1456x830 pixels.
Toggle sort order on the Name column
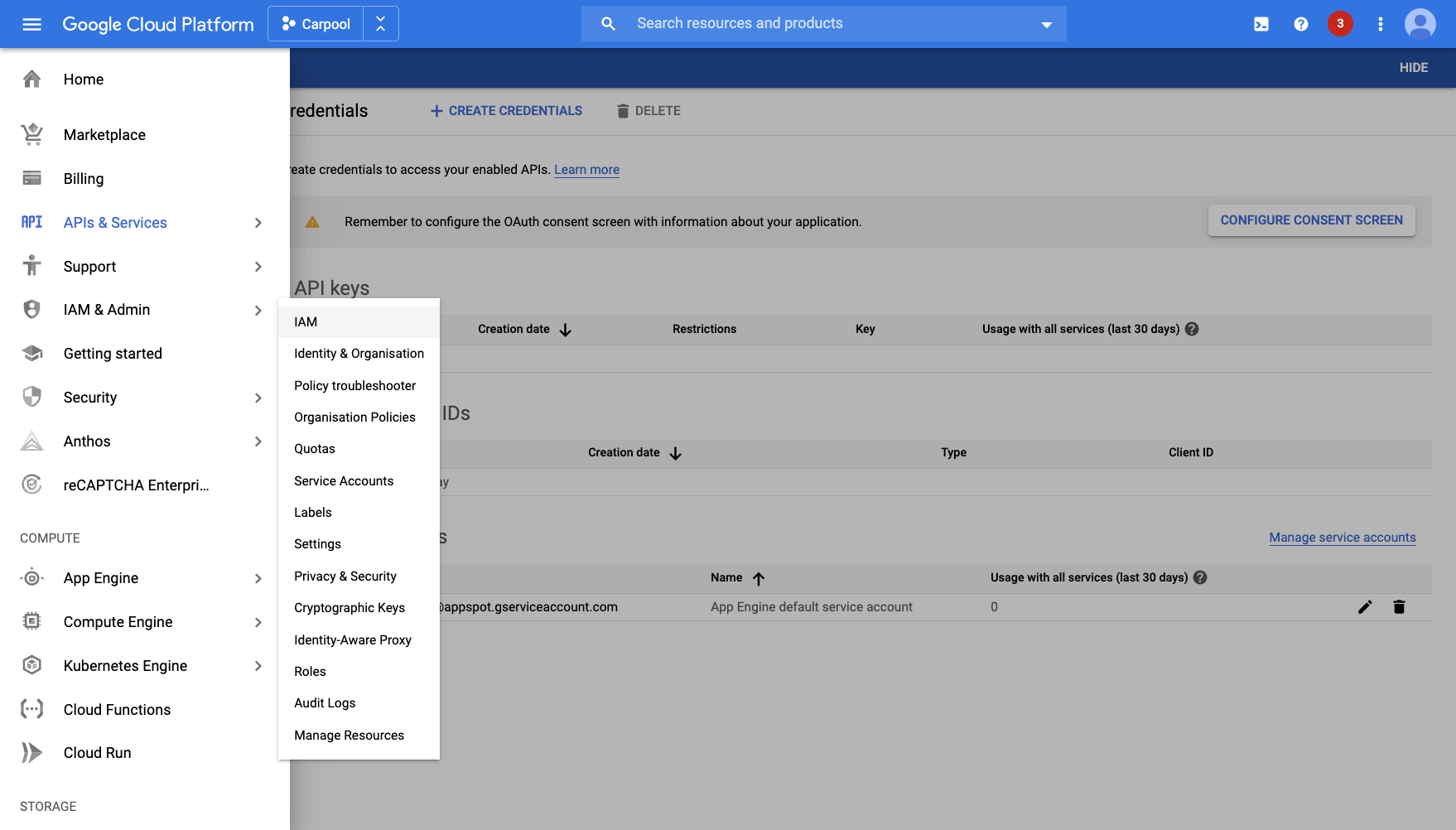(759, 577)
